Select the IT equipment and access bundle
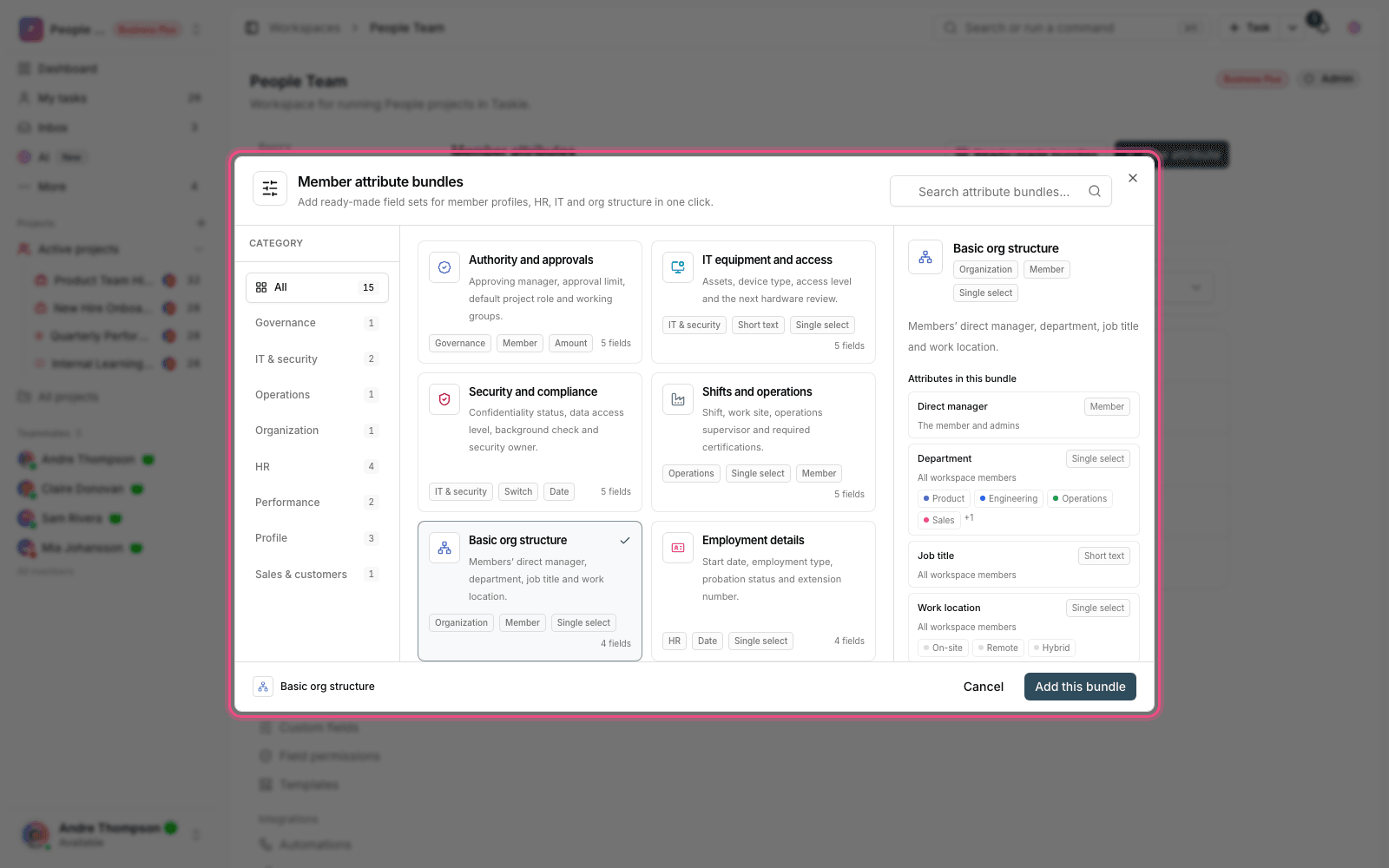 pyautogui.click(x=763, y=302)
